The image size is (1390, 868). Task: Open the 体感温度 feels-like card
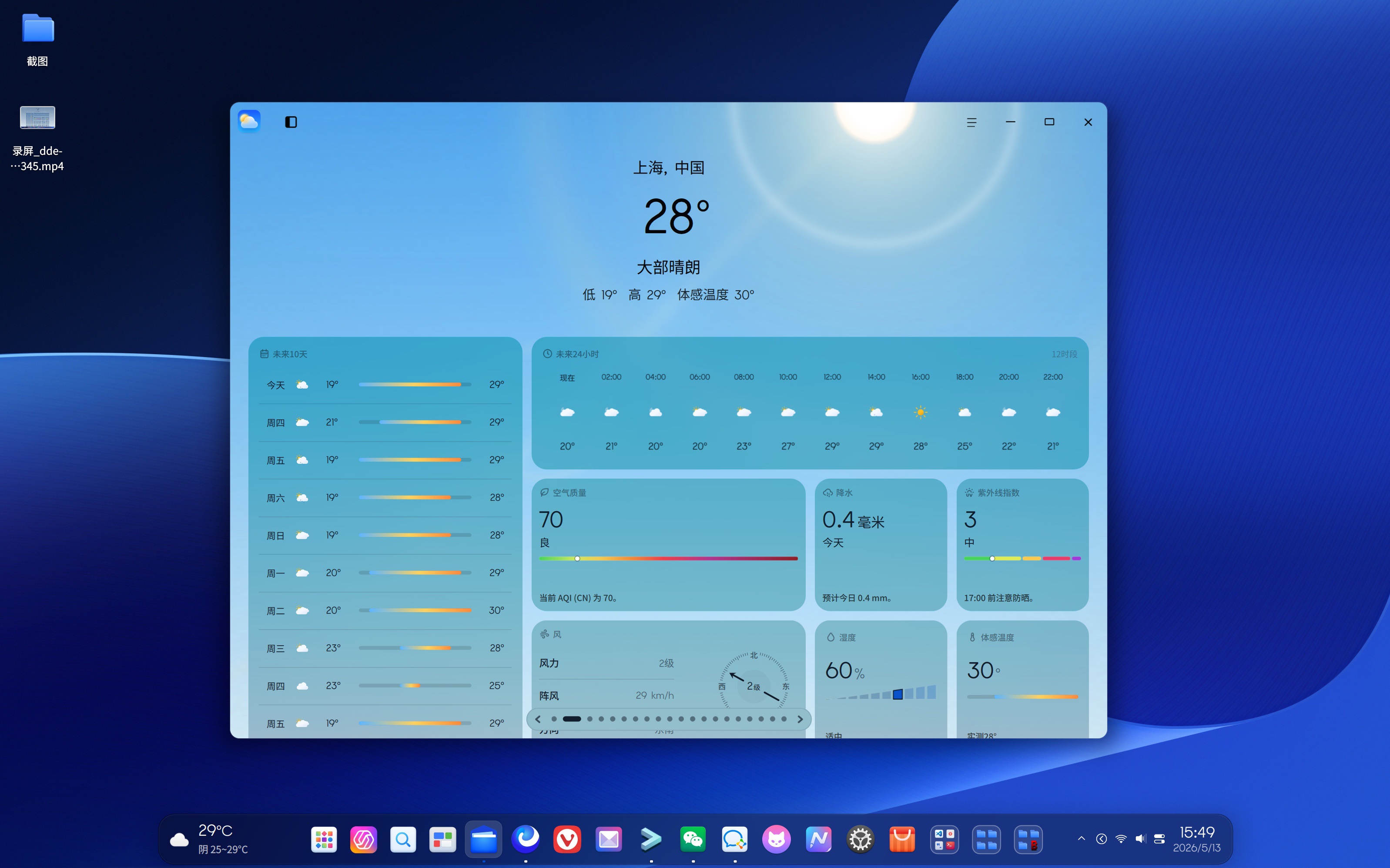pyautogui.click(x=1022, y=679)
